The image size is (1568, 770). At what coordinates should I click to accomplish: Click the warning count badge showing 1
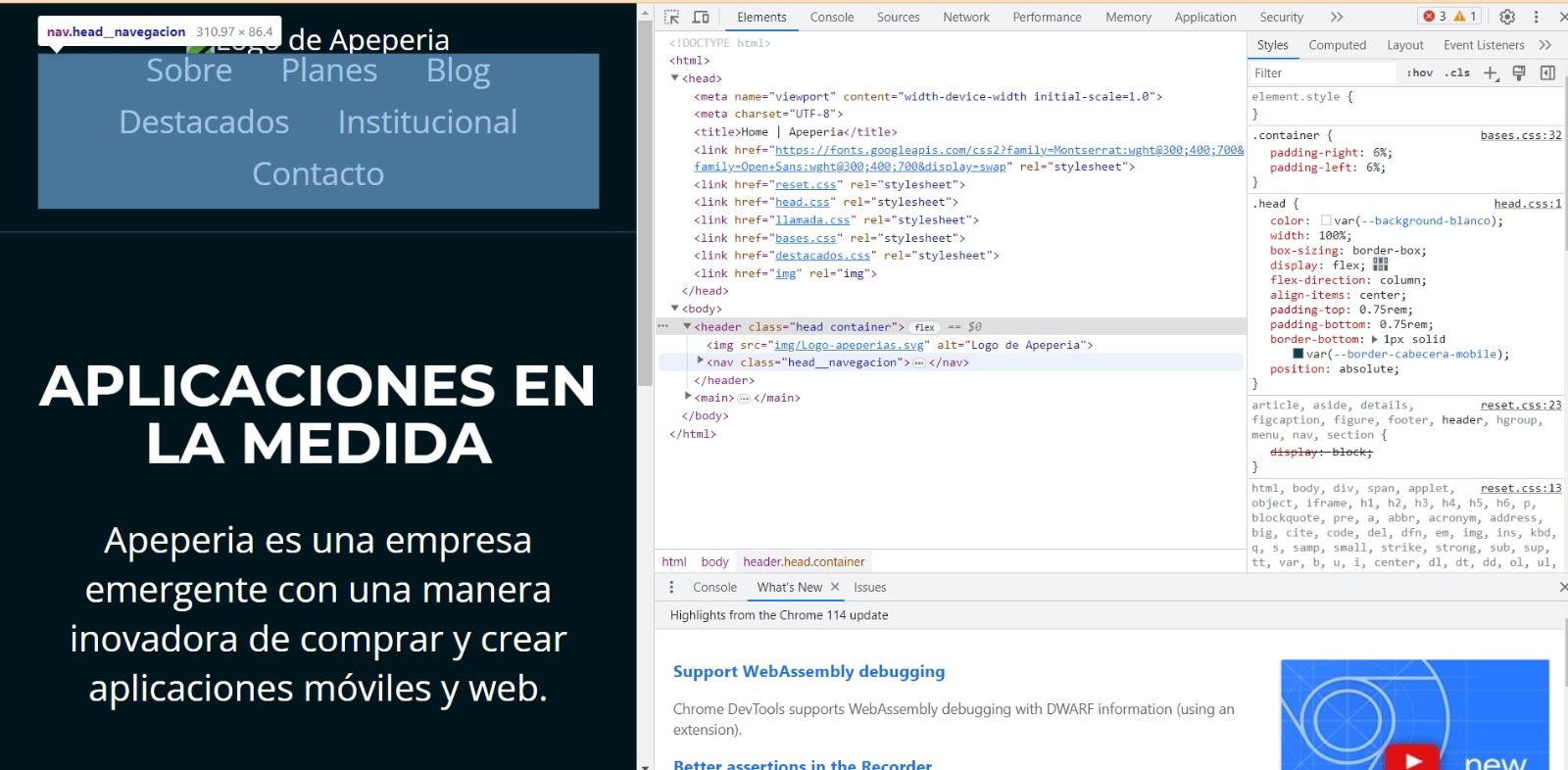1466,17
